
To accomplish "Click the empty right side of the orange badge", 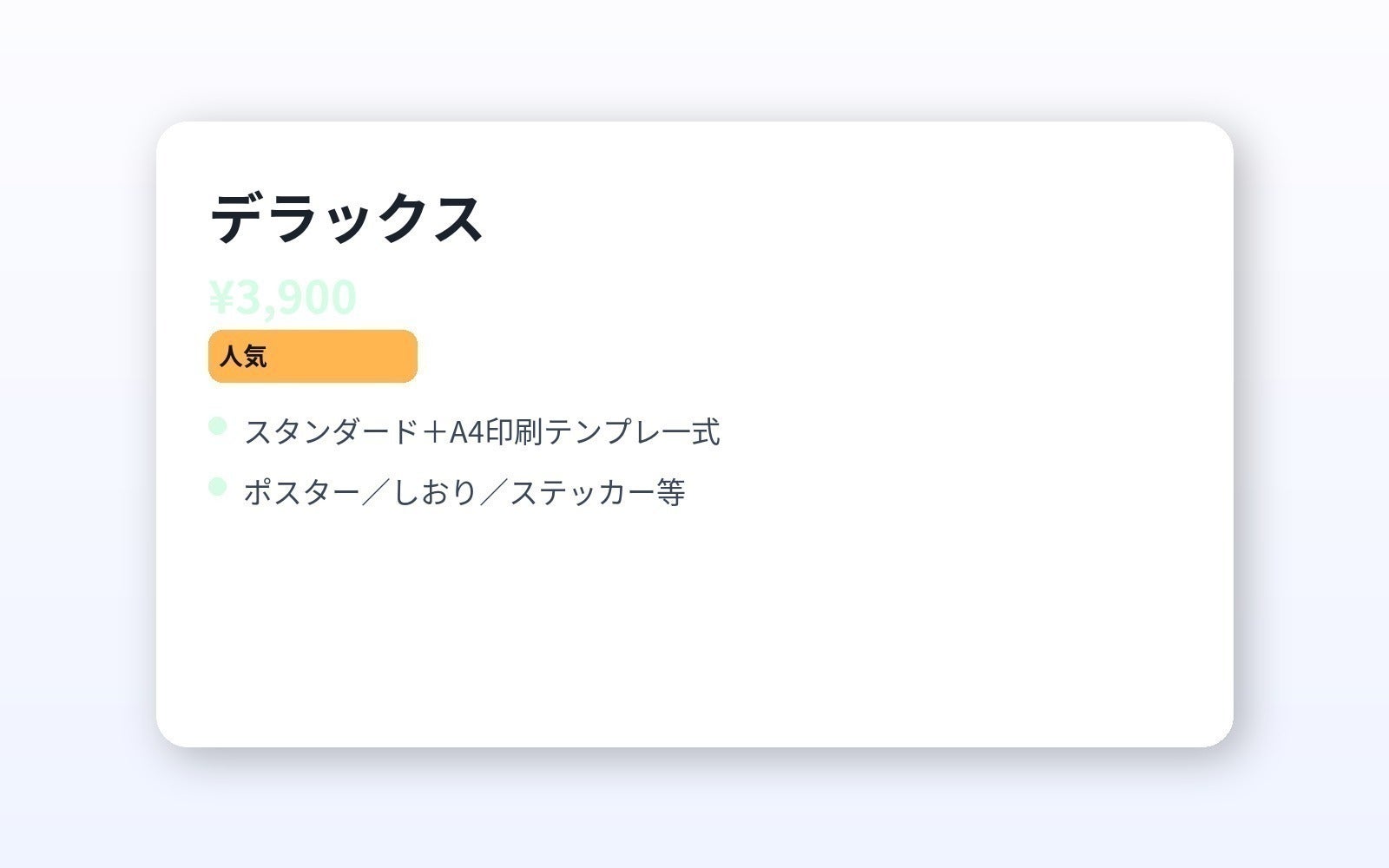I will 365,356.
